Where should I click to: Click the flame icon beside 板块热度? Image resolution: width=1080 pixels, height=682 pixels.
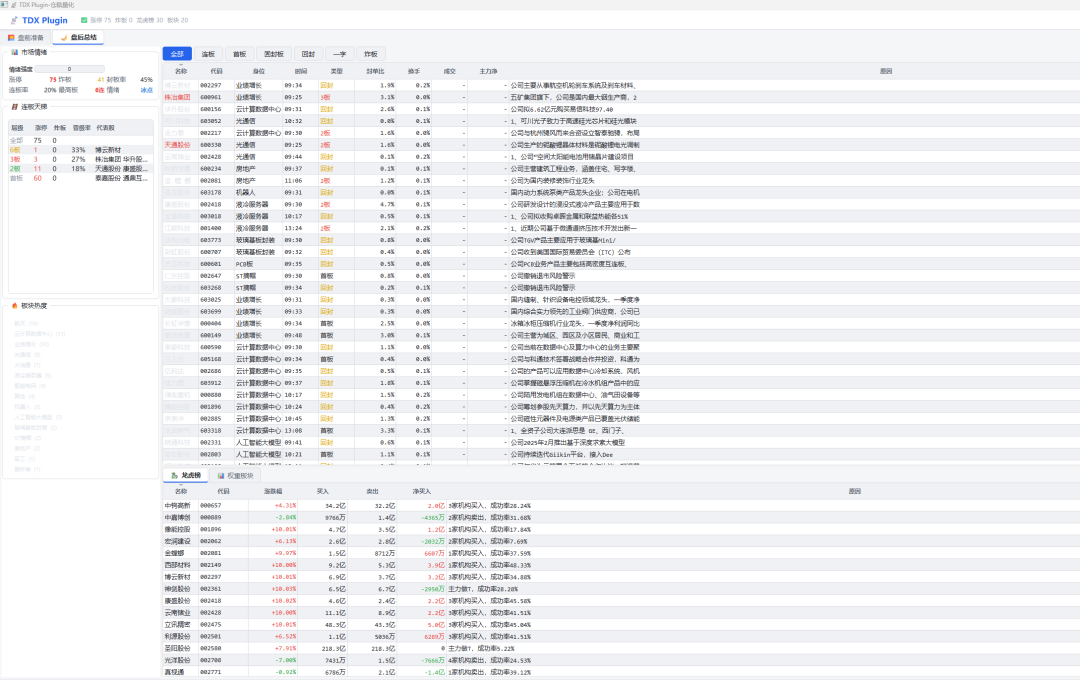pos(14,306)
